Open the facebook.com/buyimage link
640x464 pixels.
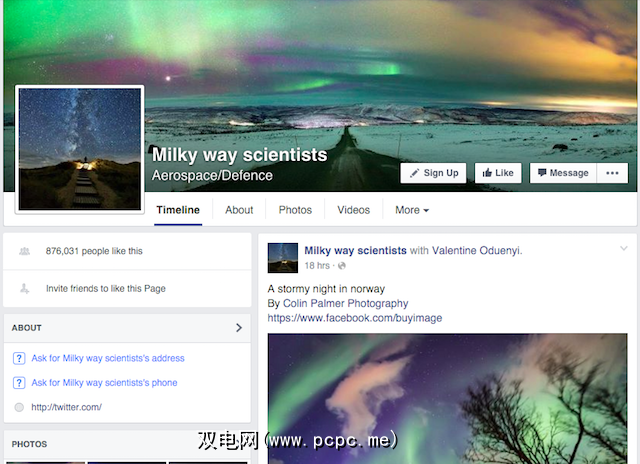point(355,318)
